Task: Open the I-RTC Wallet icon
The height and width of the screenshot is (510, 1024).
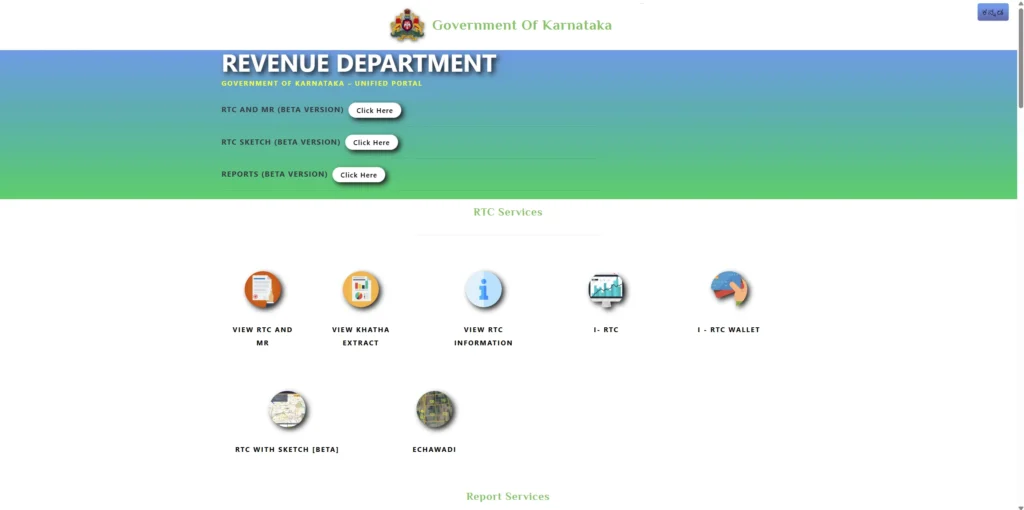Action: 729,289
